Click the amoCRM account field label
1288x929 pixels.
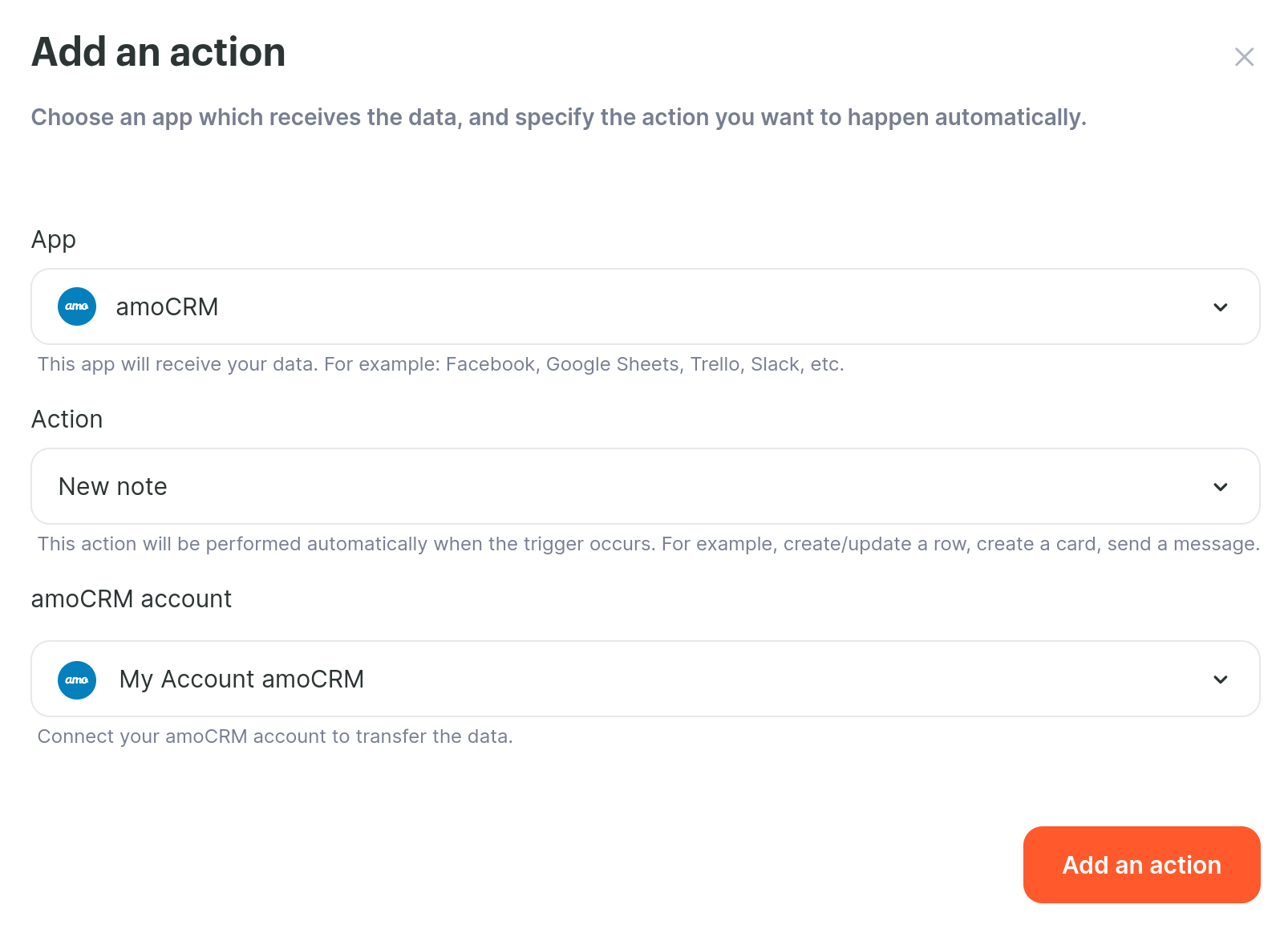coord(132,599)
